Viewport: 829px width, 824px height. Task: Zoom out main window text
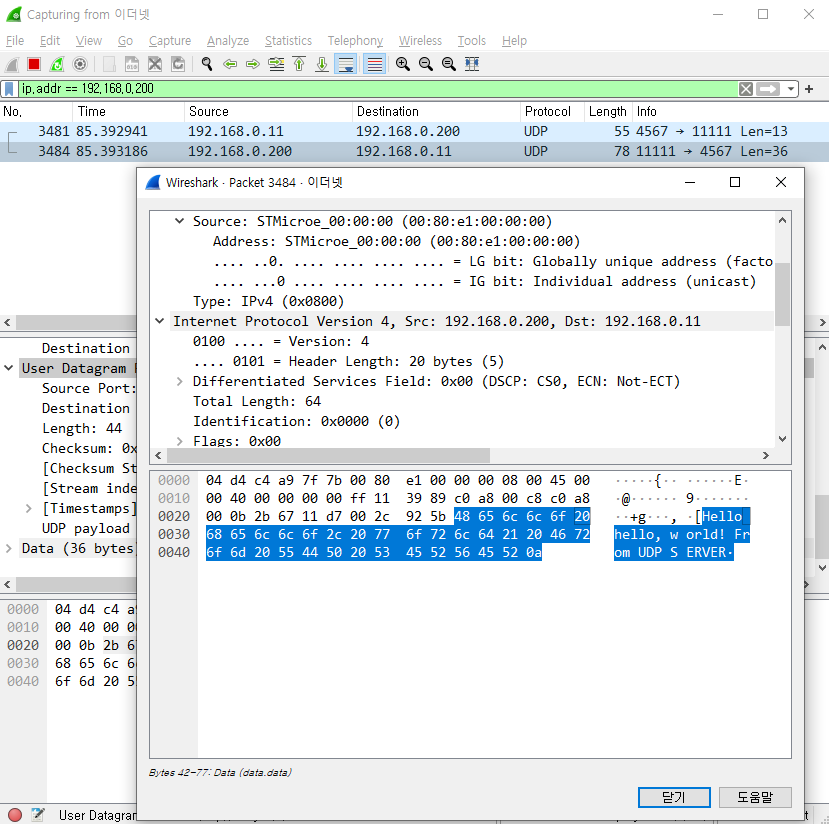(x=426, y=64)
